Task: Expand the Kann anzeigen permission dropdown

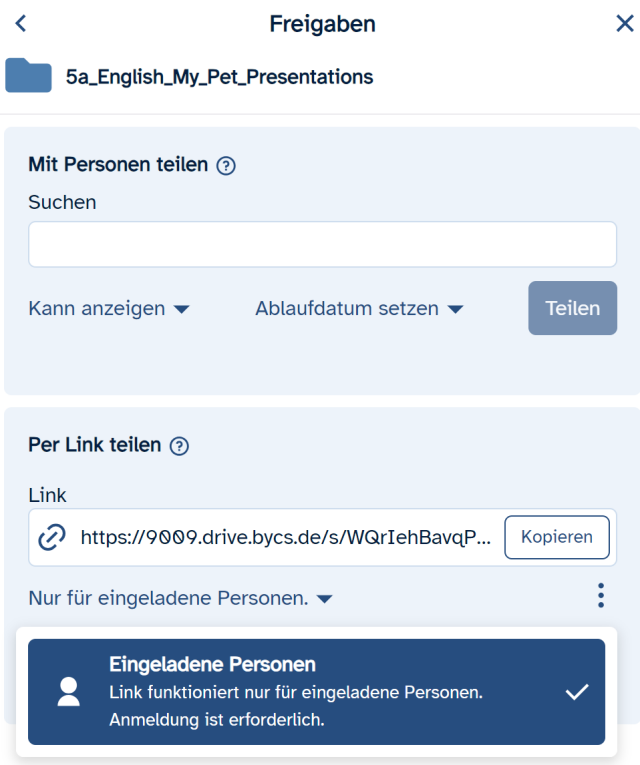Action: tap(109, 309)
